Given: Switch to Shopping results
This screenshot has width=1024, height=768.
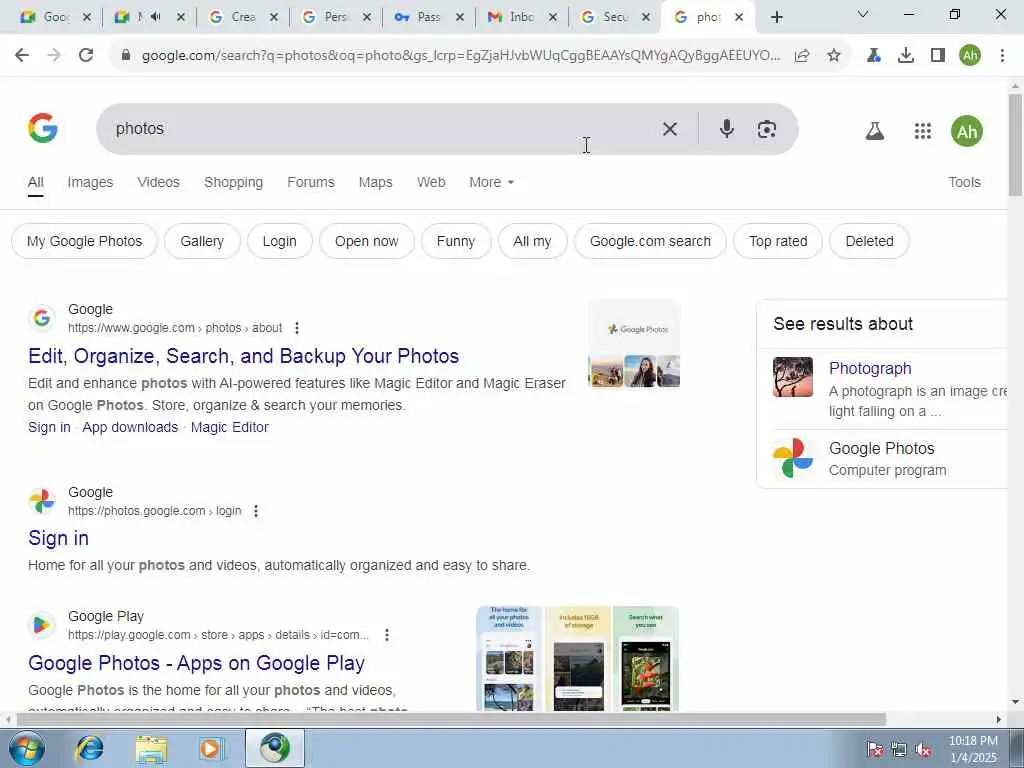Looking at the screenshot, I should click(x=233, y=182).
